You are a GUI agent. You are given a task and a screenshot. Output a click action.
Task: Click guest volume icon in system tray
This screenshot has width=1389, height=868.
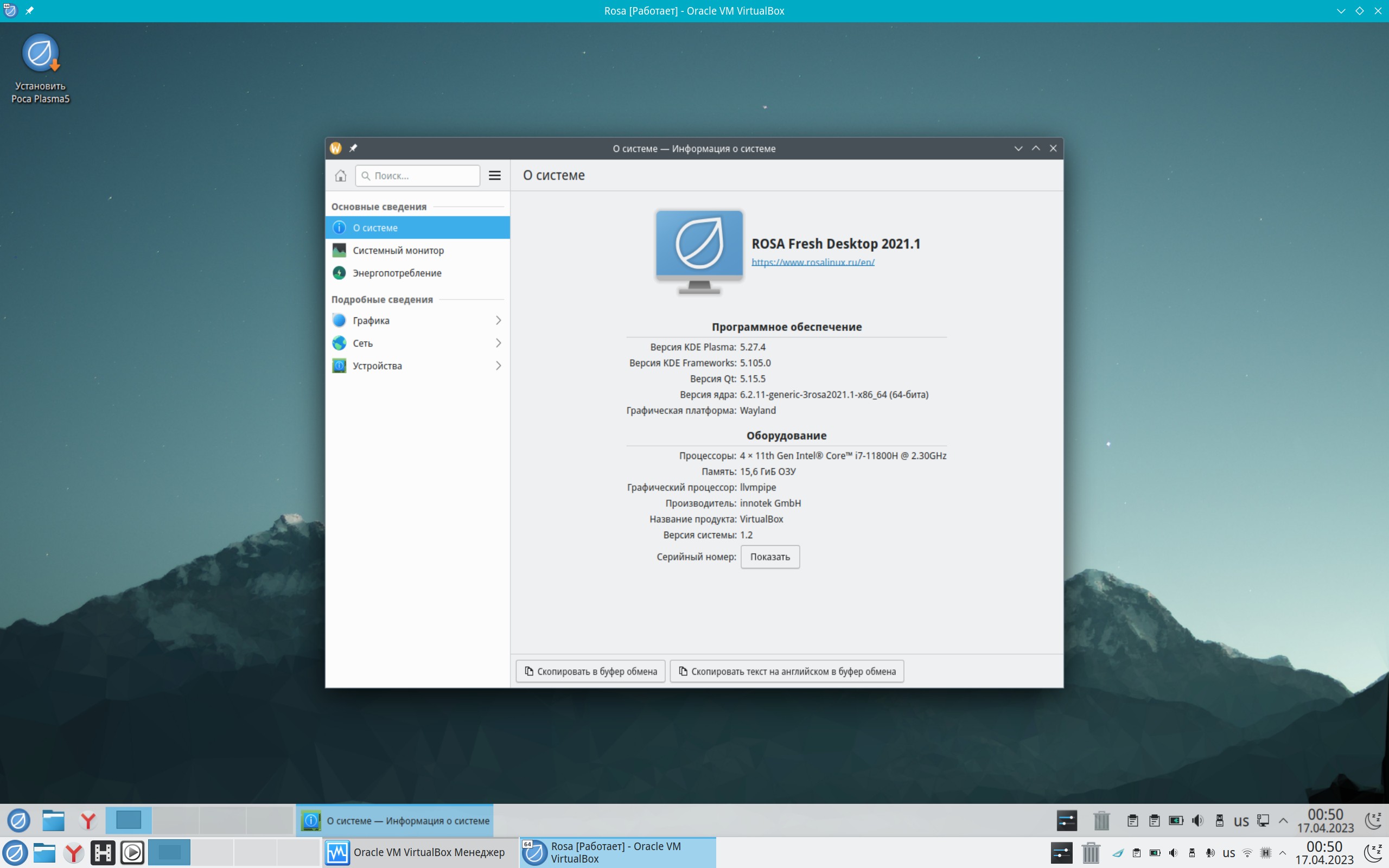click(x=1197, y=820)
